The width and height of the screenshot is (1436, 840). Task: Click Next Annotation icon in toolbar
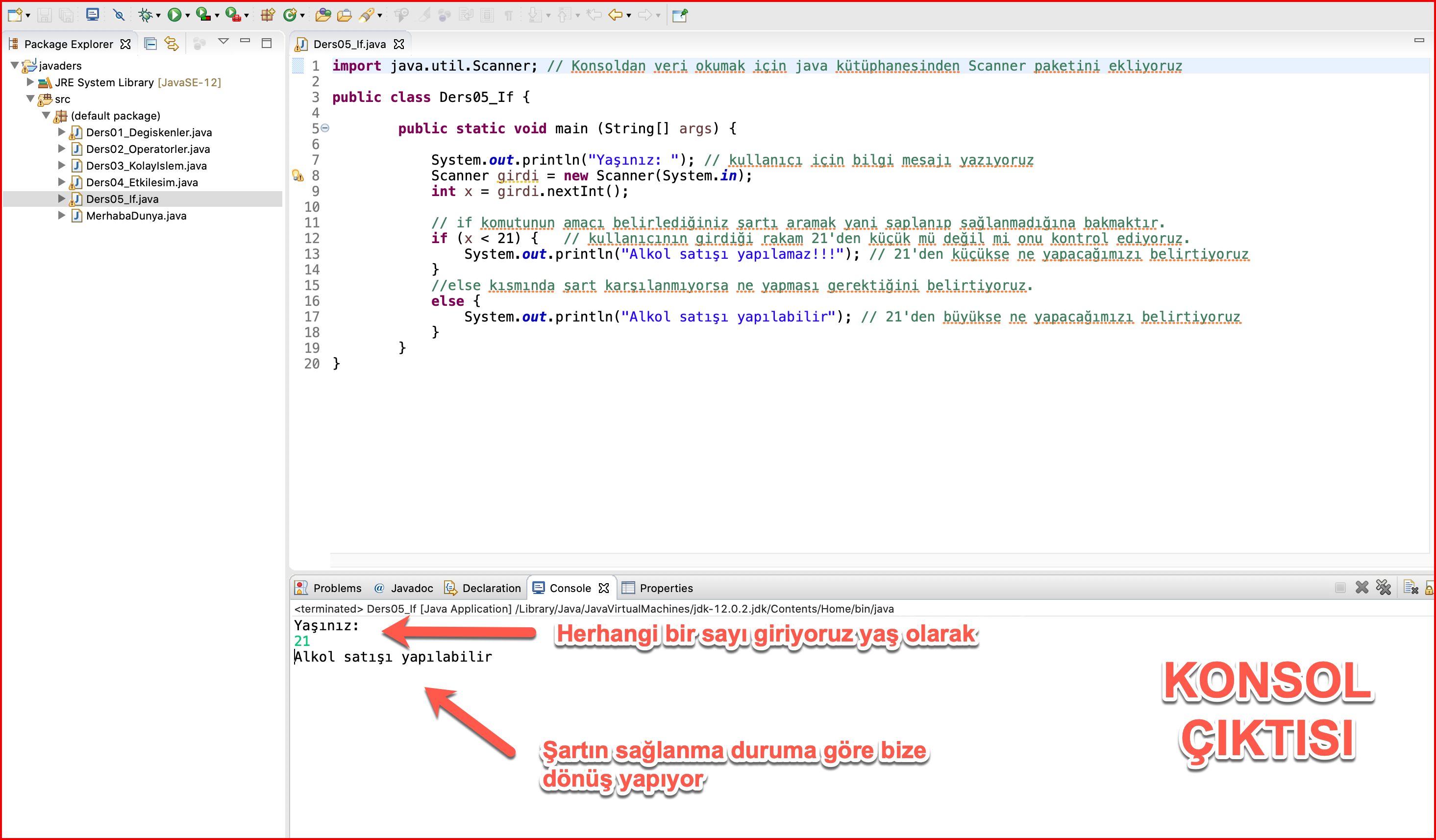[535, 15]
